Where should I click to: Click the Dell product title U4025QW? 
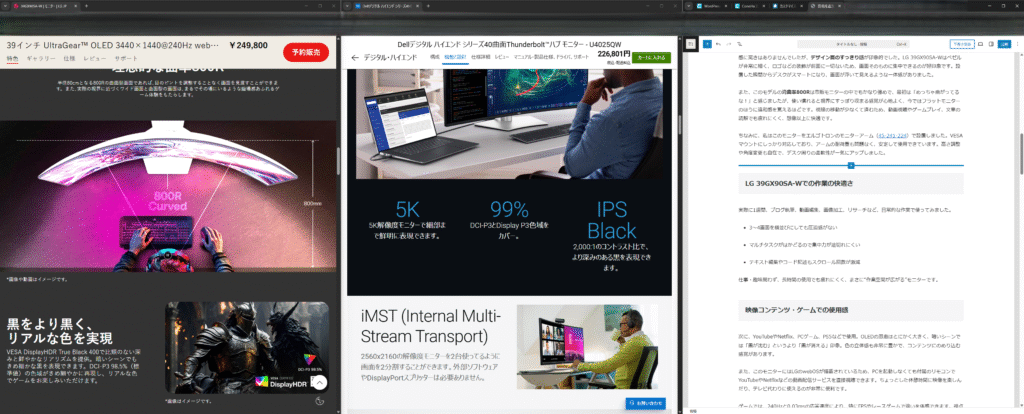509,43
